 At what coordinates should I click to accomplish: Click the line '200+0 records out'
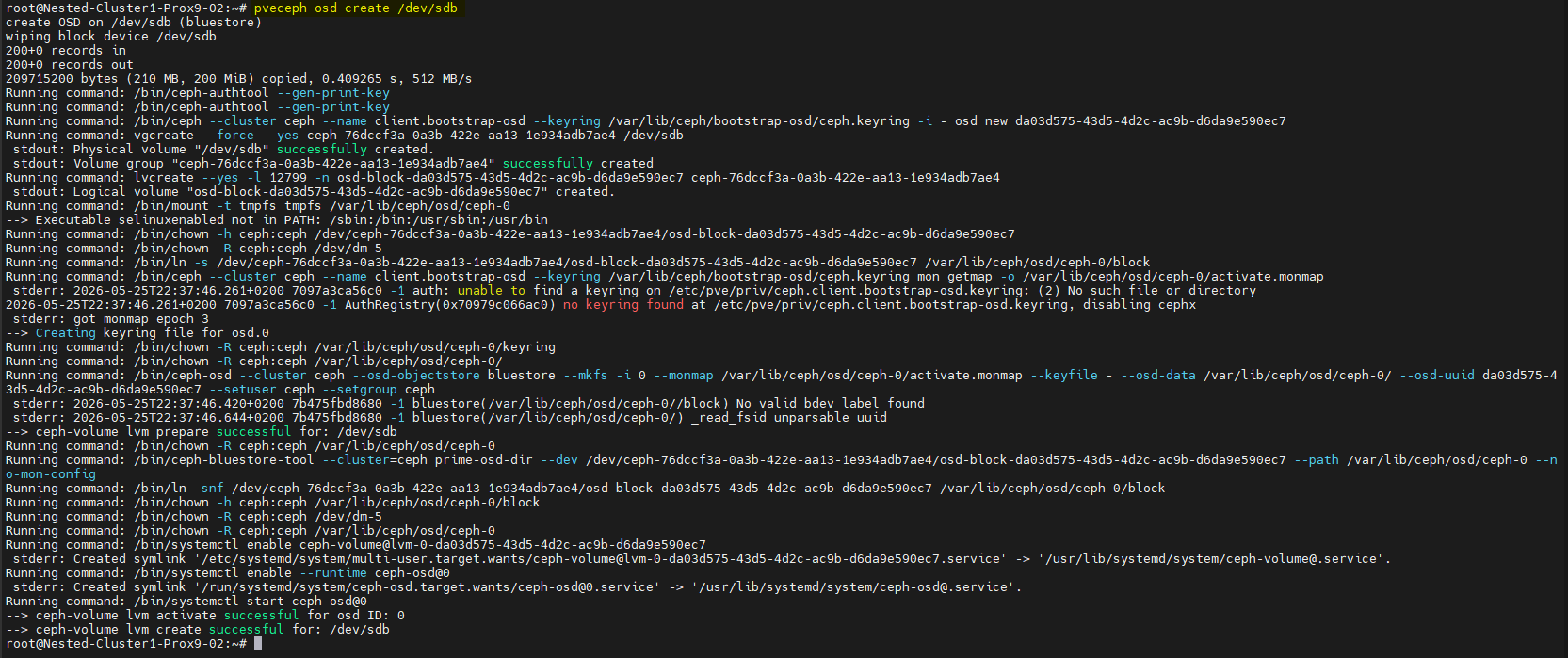[x=70, y=64]
